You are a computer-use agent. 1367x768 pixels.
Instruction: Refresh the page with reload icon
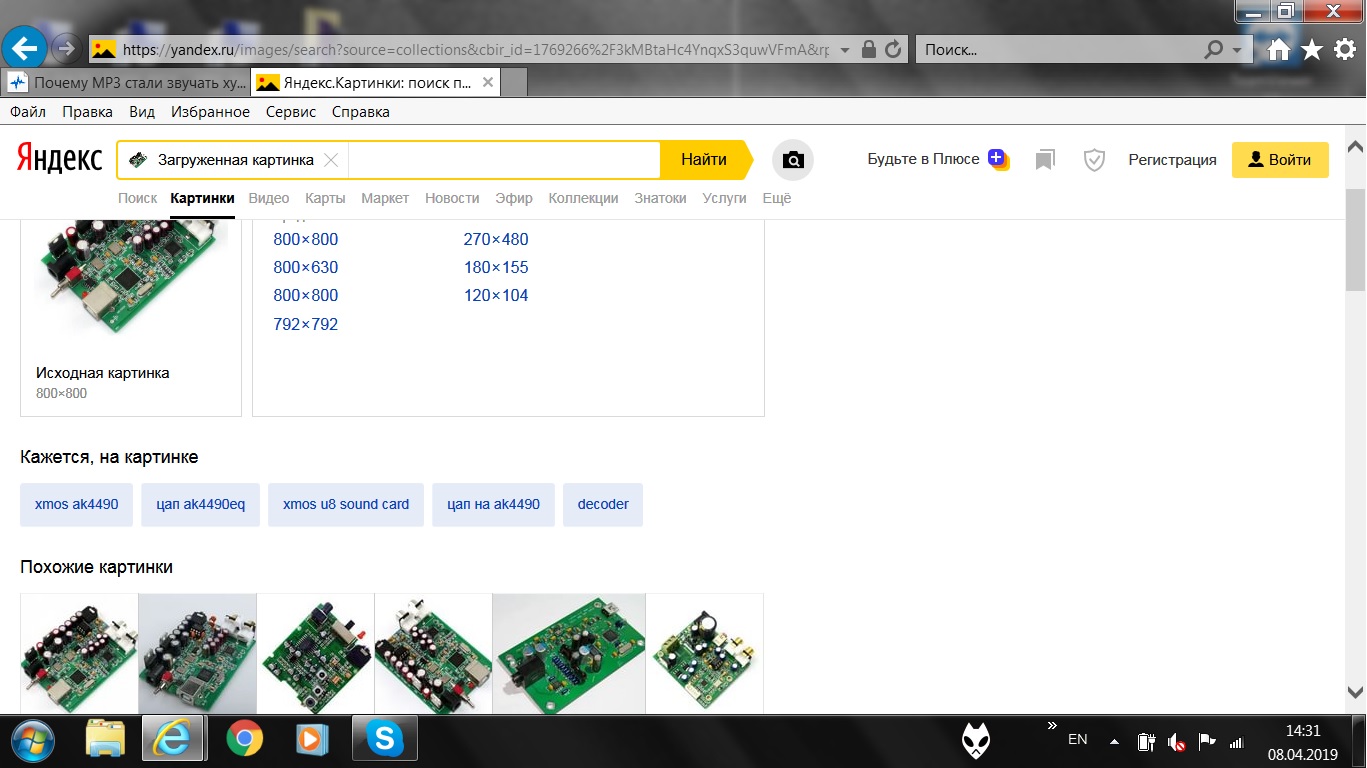(894, 49)
